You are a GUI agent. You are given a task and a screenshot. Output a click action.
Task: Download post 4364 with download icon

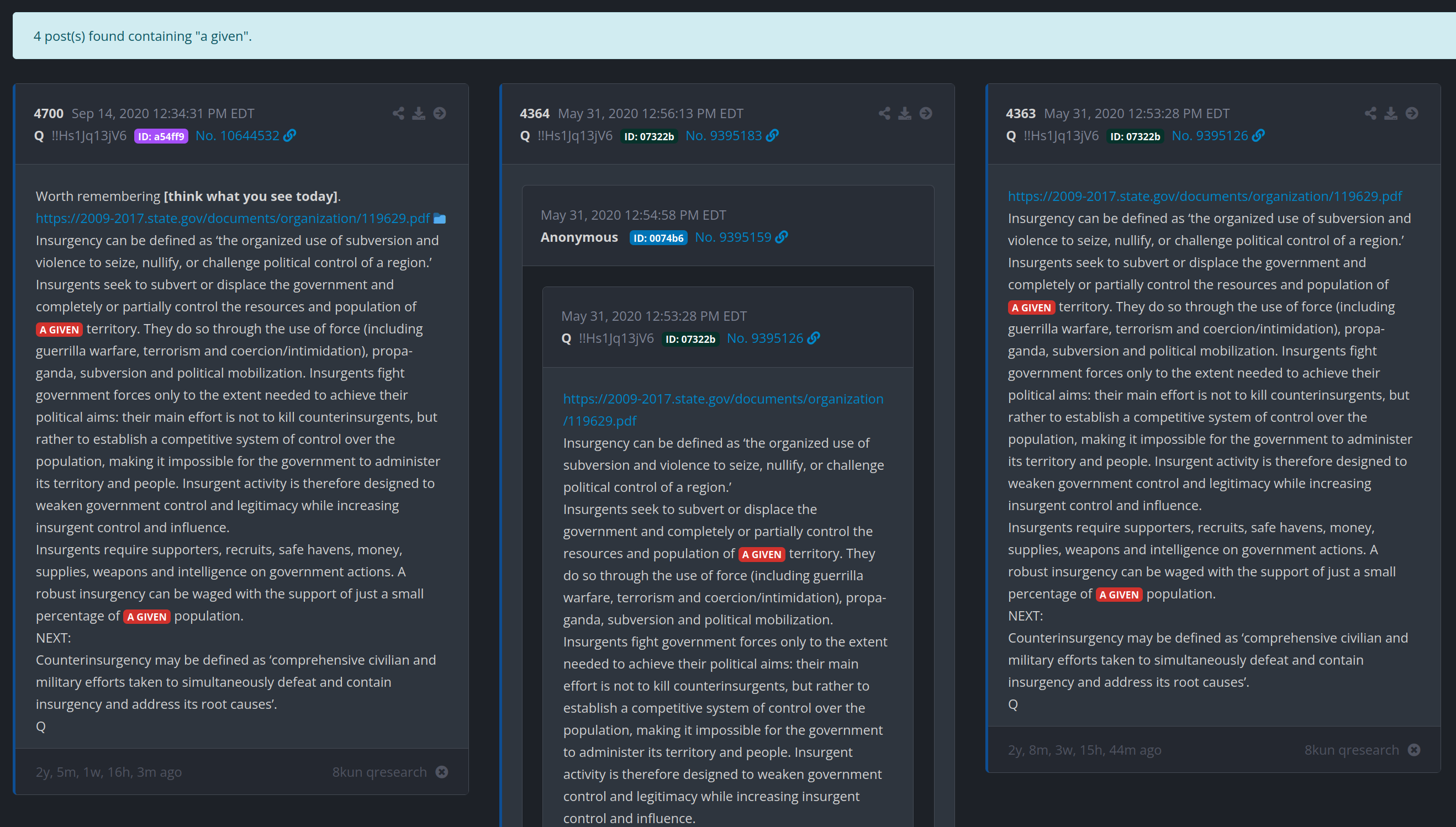point(905,114)
